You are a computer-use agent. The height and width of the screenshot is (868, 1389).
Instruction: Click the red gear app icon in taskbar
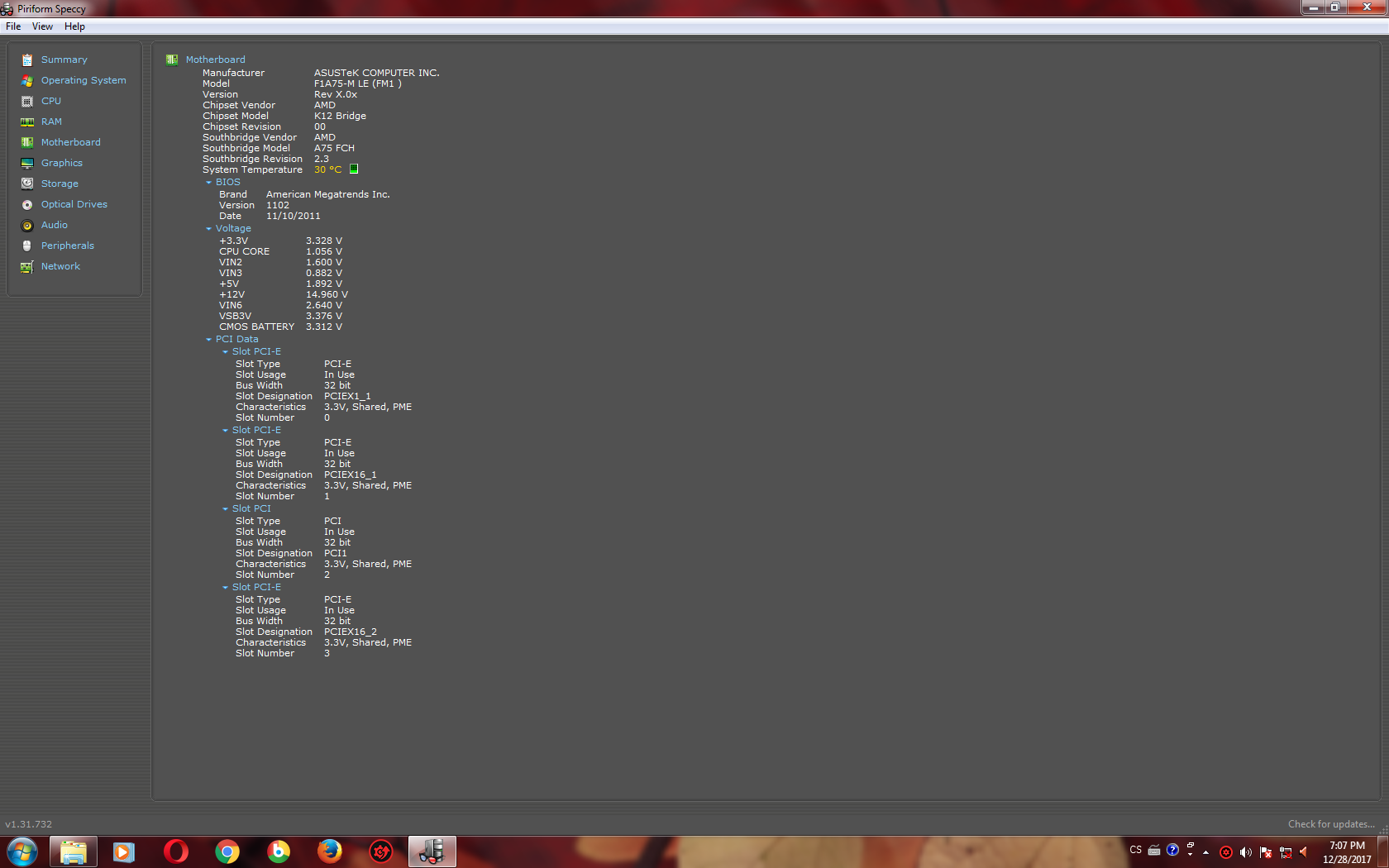pos(381,851)
